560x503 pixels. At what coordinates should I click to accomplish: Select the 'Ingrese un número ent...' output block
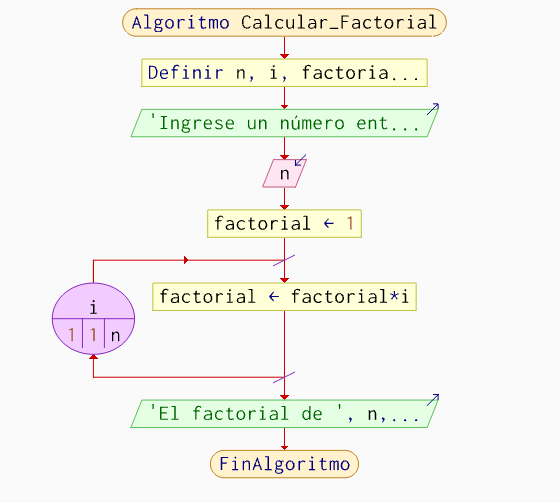coord(284,123)
